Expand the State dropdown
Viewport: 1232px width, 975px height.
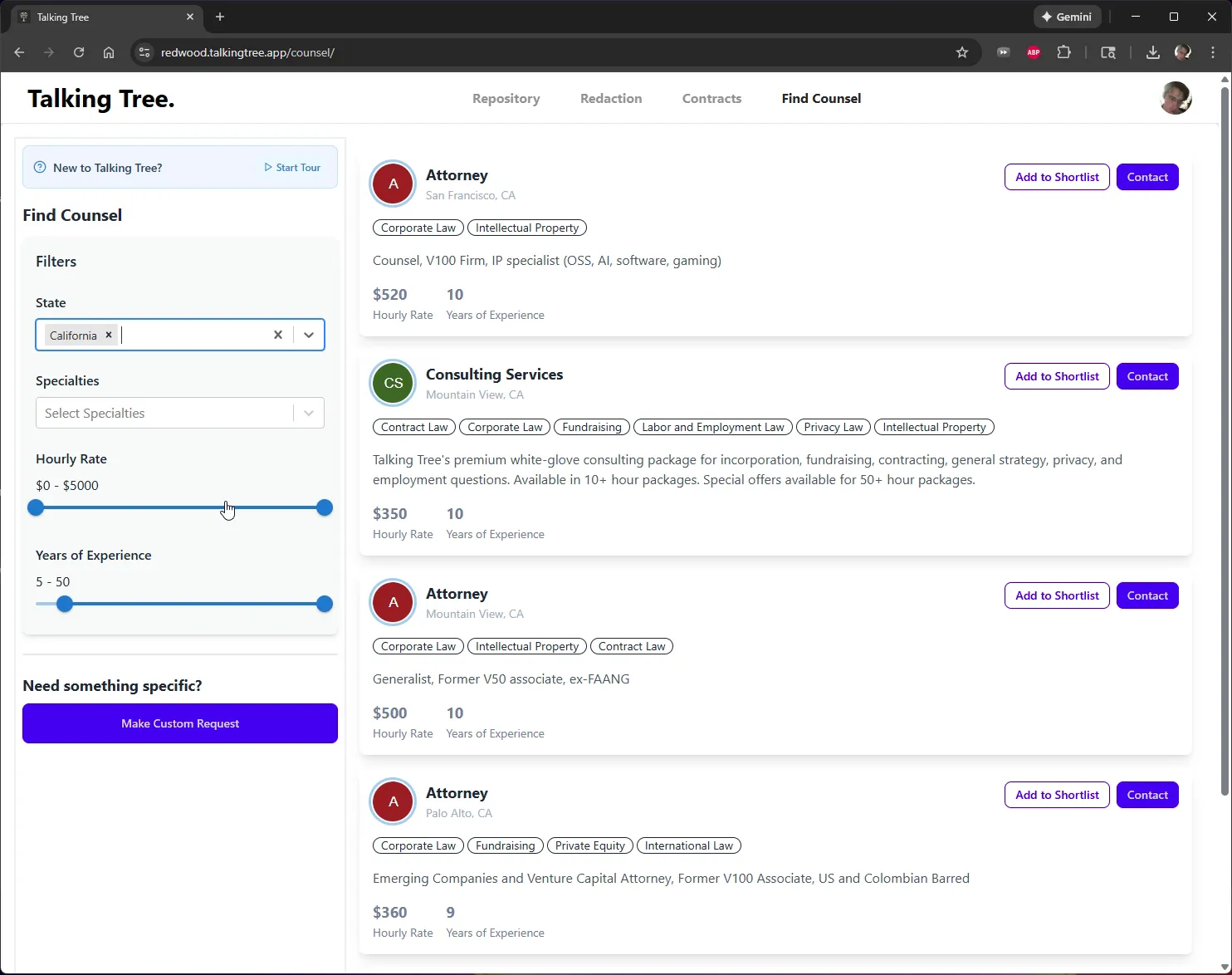pyautogui.click(x=309, y=335)
